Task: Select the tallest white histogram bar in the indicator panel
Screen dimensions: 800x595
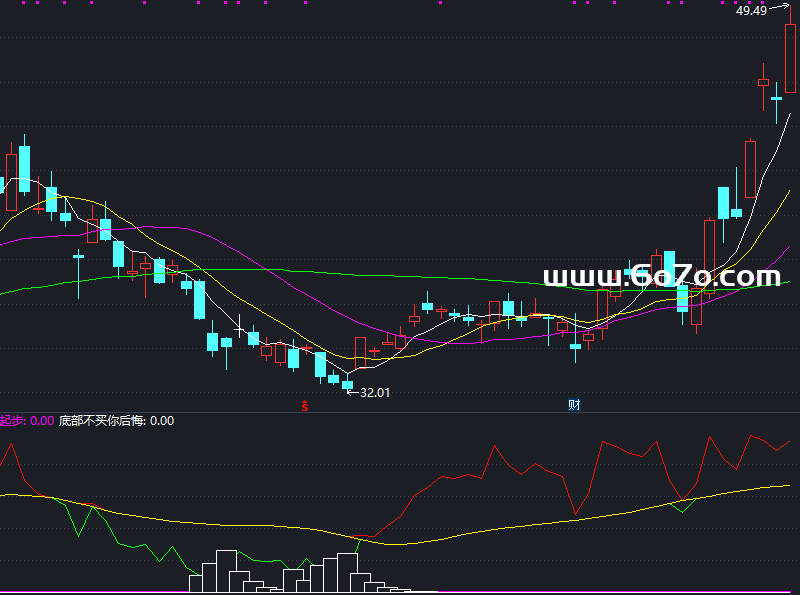Action: 226,571
